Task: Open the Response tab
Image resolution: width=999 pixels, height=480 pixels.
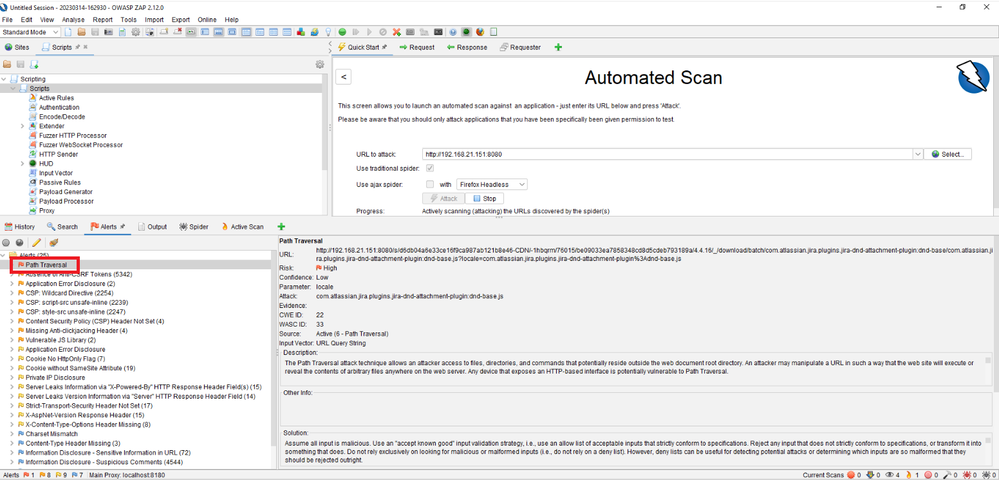Action: [x=467, y=47]
